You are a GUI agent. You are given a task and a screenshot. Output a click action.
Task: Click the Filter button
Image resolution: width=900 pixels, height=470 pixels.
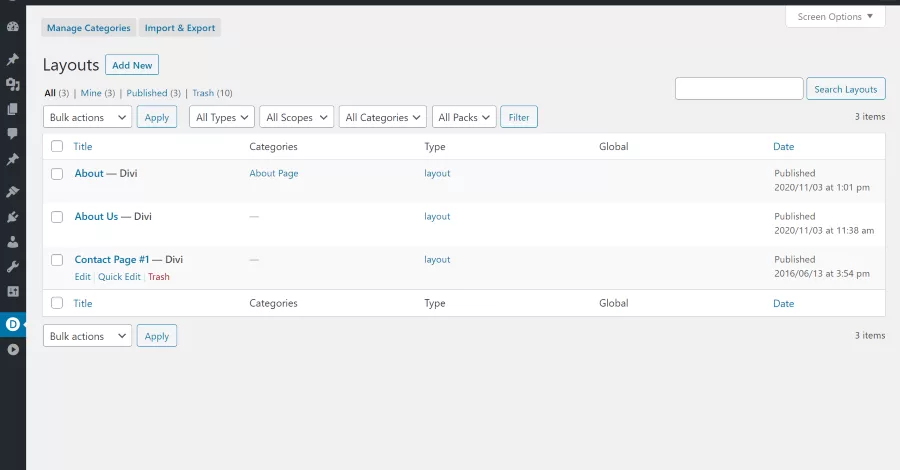pyautogui.click(x=519, y=117)
